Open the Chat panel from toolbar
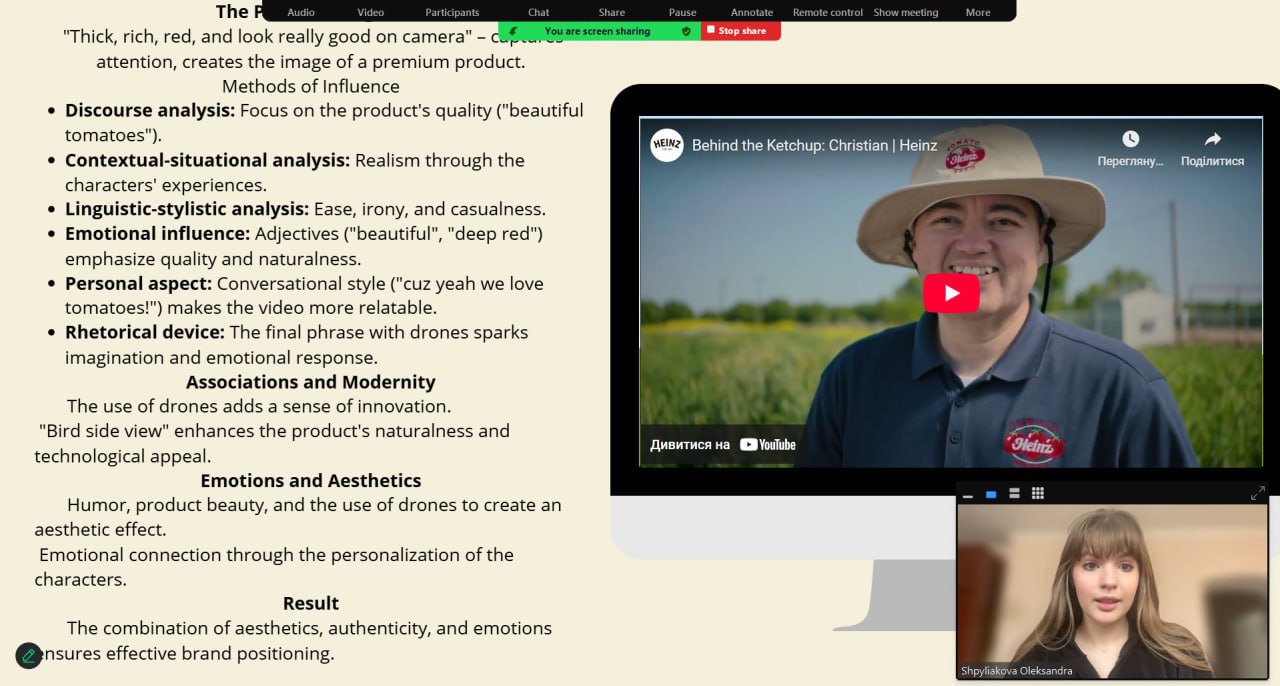The image size is (1280, 686). (x=538, y=12)
